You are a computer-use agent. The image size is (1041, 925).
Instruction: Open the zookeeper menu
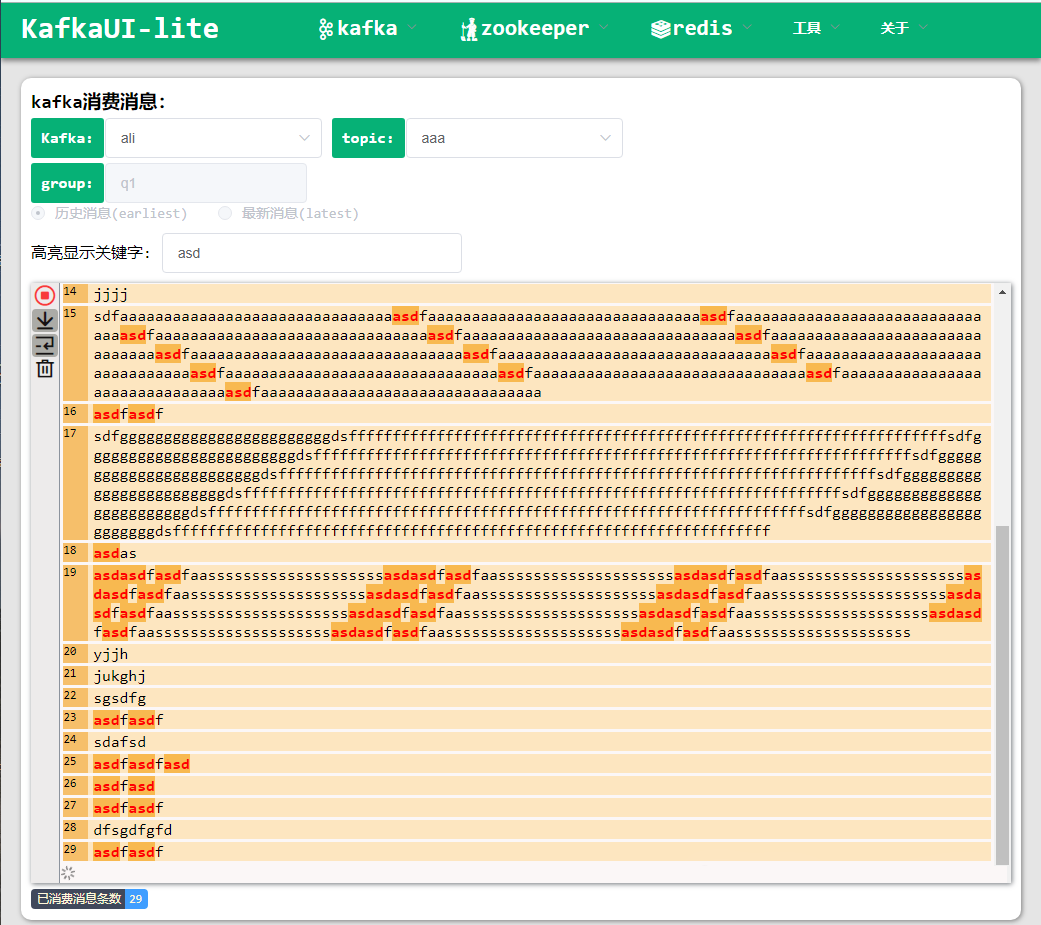pos(535,29)
